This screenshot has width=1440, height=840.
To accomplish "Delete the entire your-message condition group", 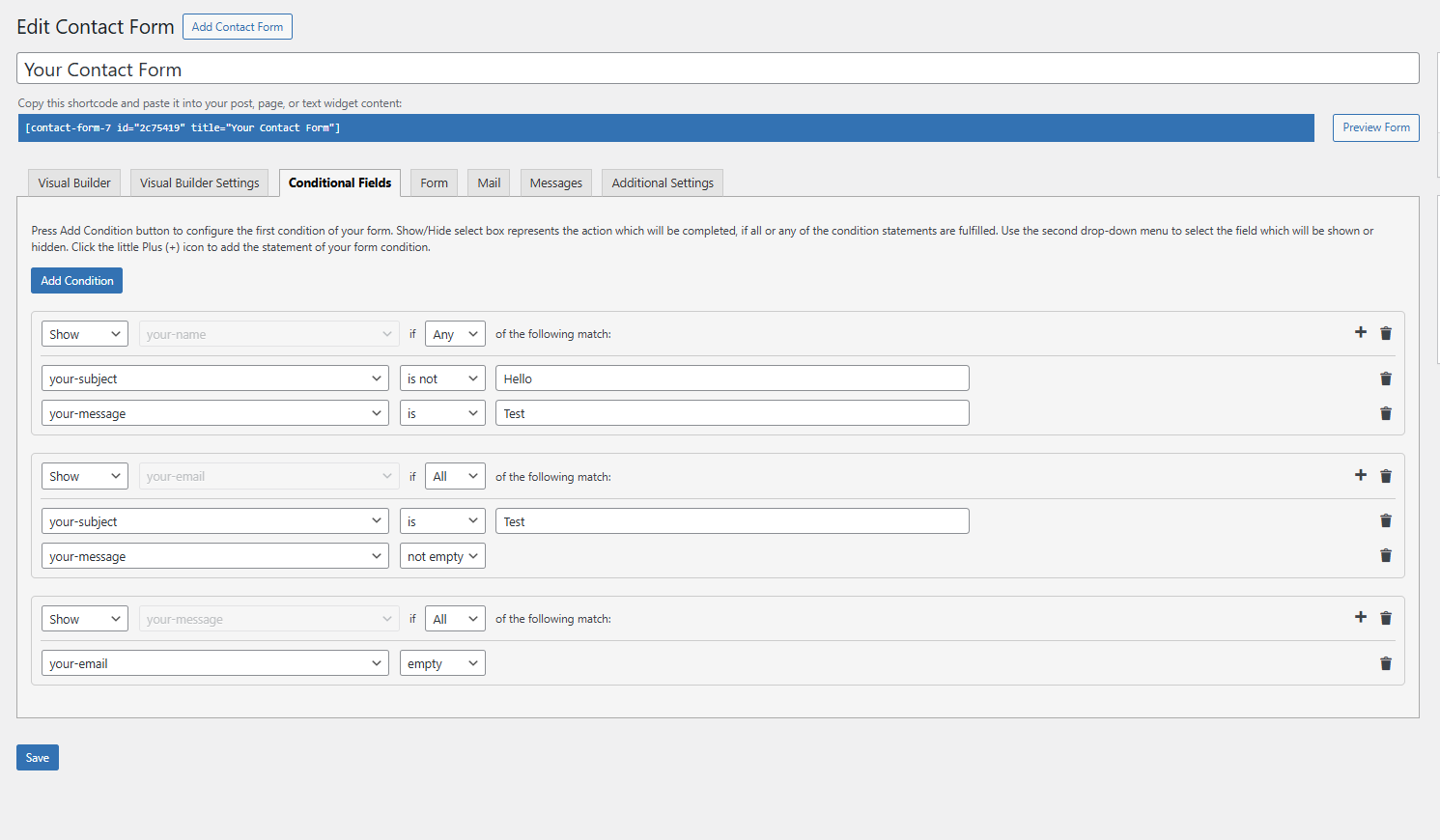I will pos(1385,618).
